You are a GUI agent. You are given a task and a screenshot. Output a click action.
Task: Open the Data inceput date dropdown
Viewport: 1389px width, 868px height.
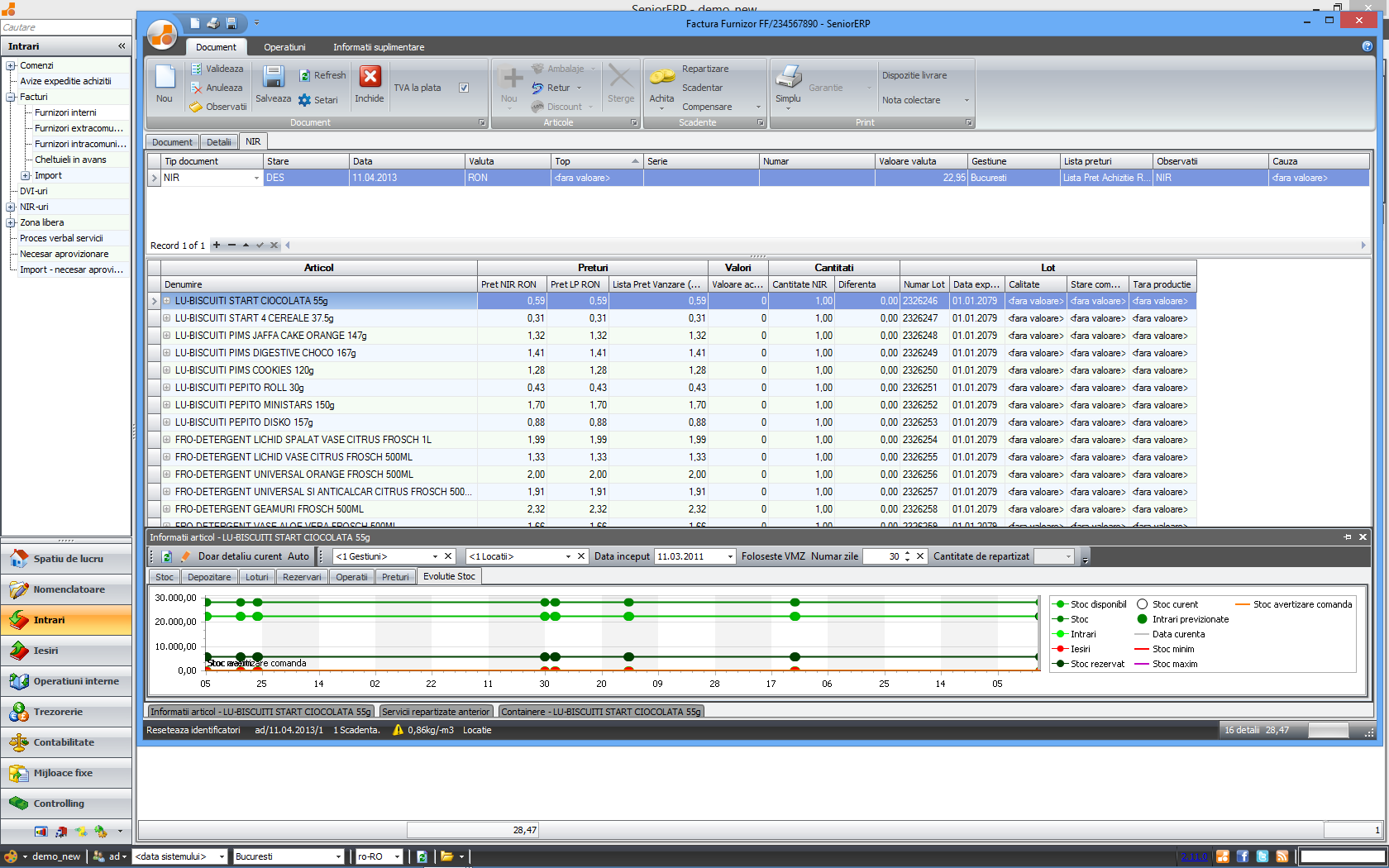coord(730,556)
